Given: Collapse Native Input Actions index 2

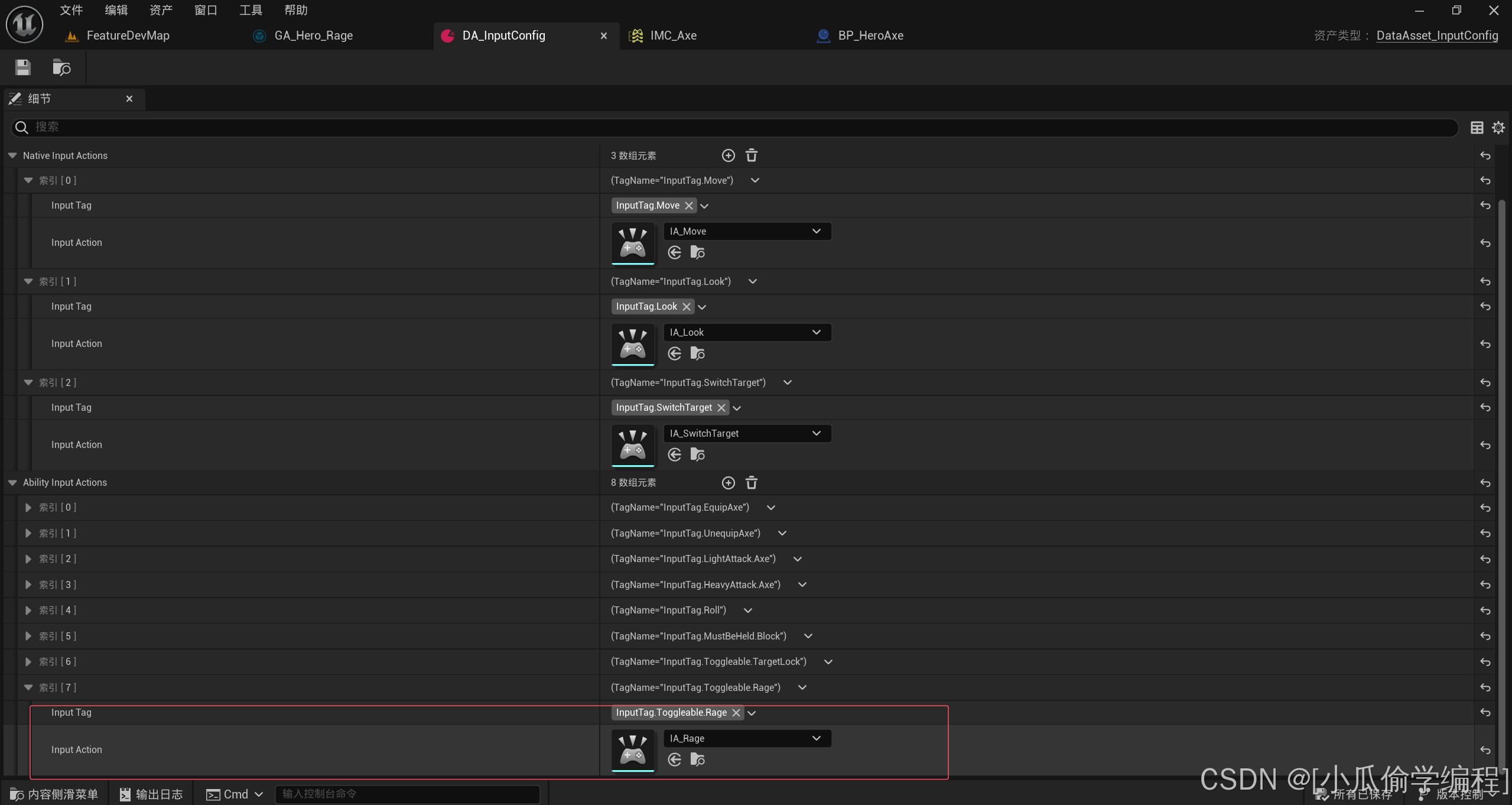Looking at the screenshot, I should point(28,382).
